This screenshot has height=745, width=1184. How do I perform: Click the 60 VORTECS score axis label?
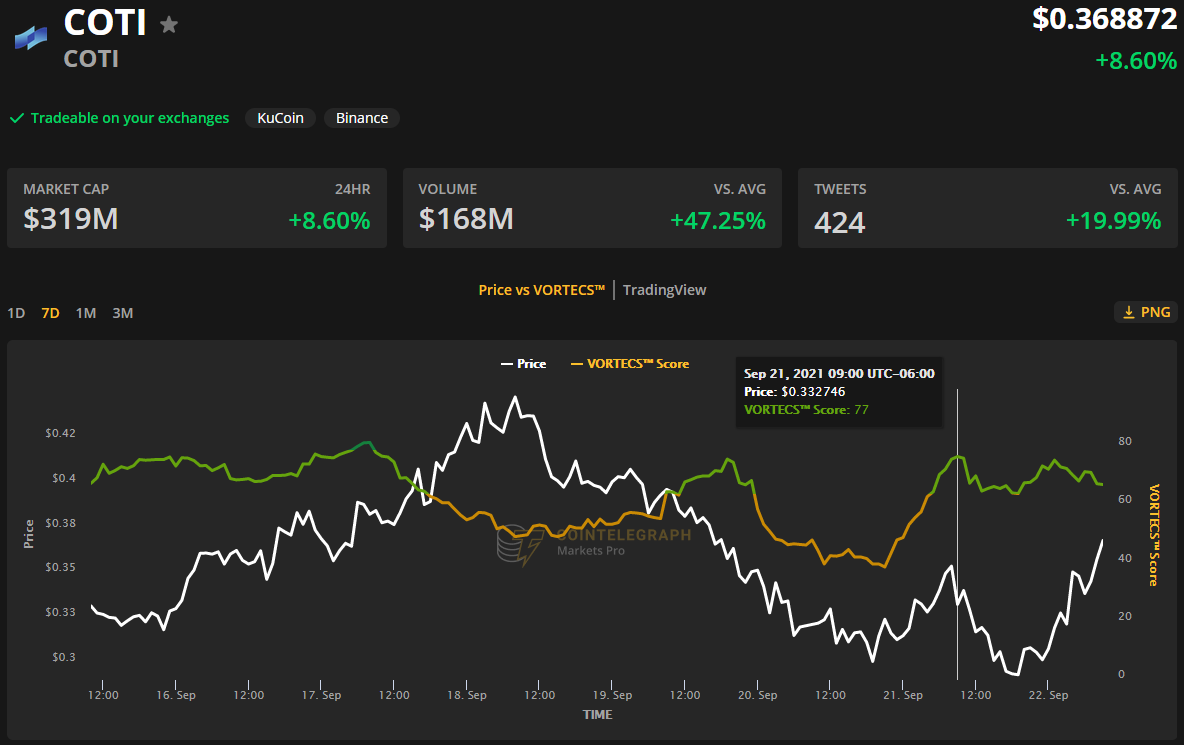coord(1125,500)
